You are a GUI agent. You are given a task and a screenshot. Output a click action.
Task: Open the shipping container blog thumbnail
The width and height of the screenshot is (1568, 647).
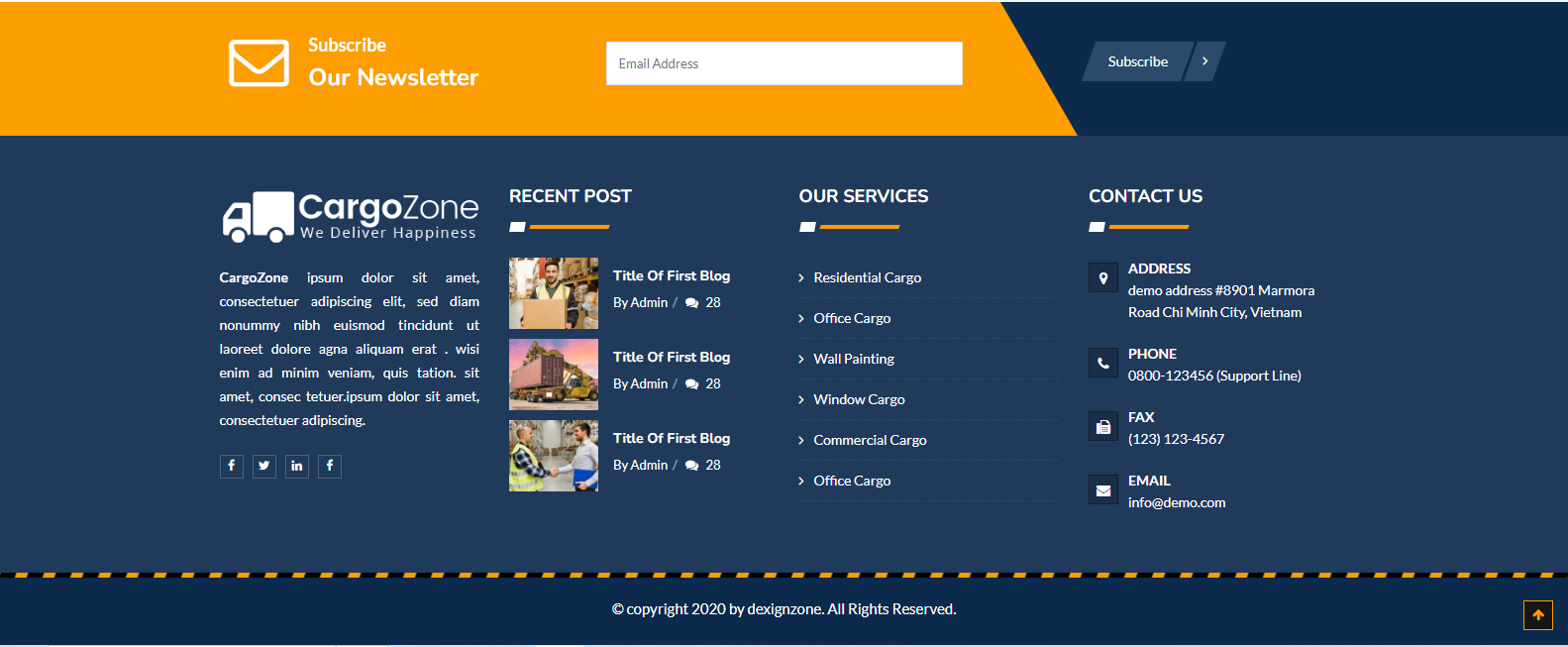tap(553, 375)
